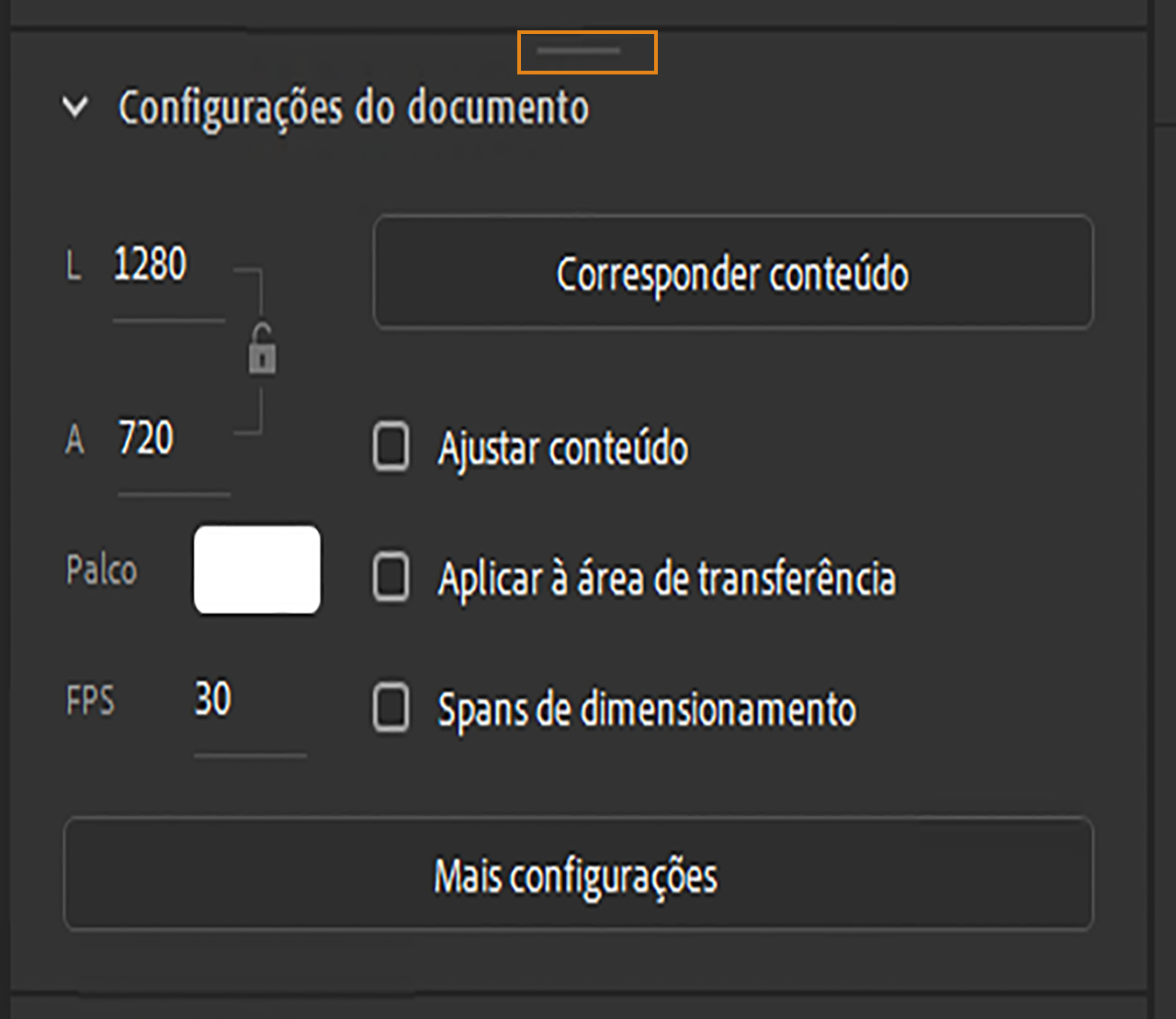This screenshot has height=1019, width=1176.
Task: Toggle Spans de dimensionamento on
Action: click(390, 708)
